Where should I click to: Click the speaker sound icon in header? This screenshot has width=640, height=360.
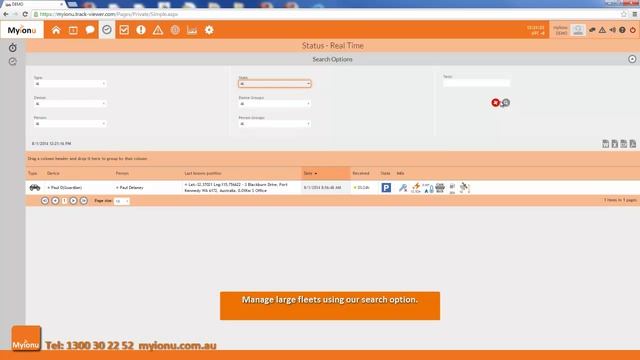pyautogui.click(x=613, y=30)
